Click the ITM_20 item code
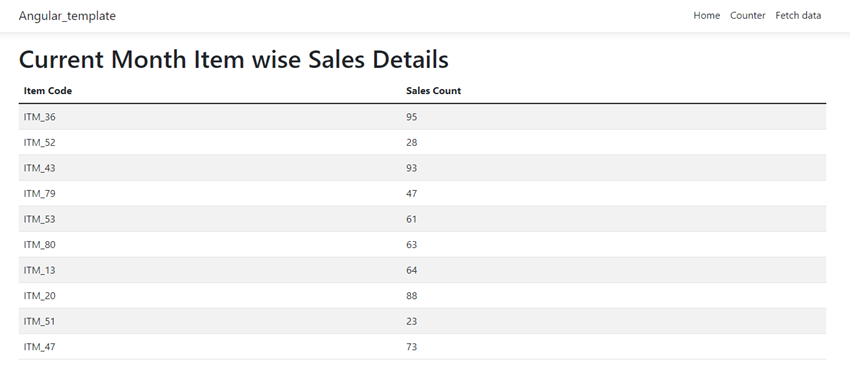This screenshot has height=382, width=850. click(40, 295)
